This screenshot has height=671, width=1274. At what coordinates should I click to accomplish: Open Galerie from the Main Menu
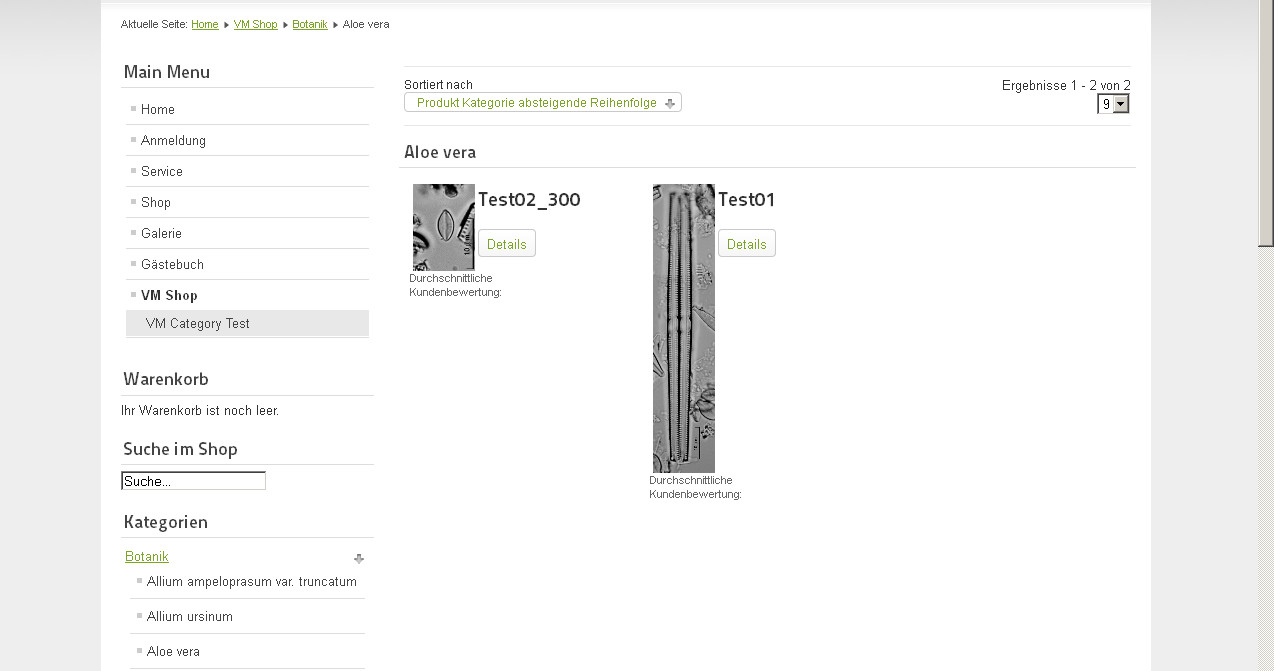click(x=161, y=234)
